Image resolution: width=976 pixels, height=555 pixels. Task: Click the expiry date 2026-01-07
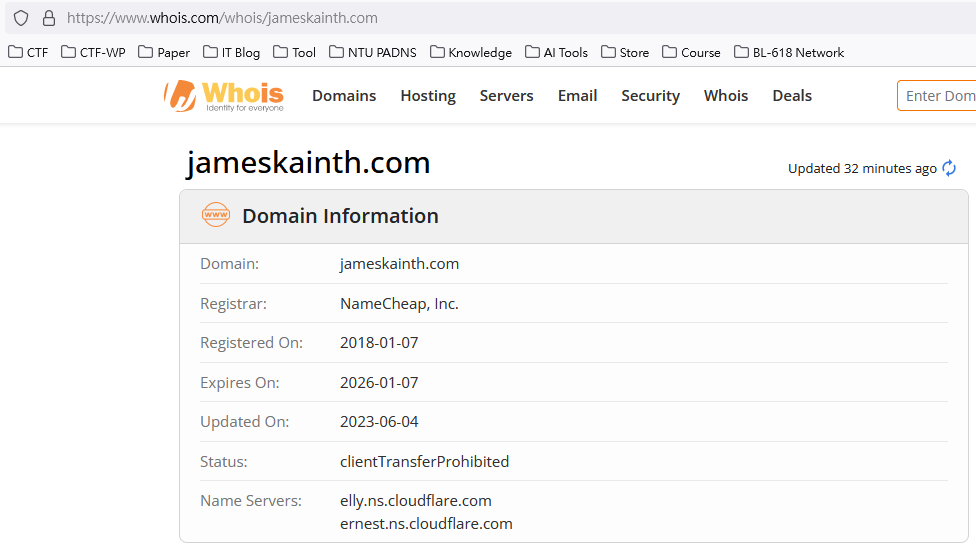click(x=379, y=383)
